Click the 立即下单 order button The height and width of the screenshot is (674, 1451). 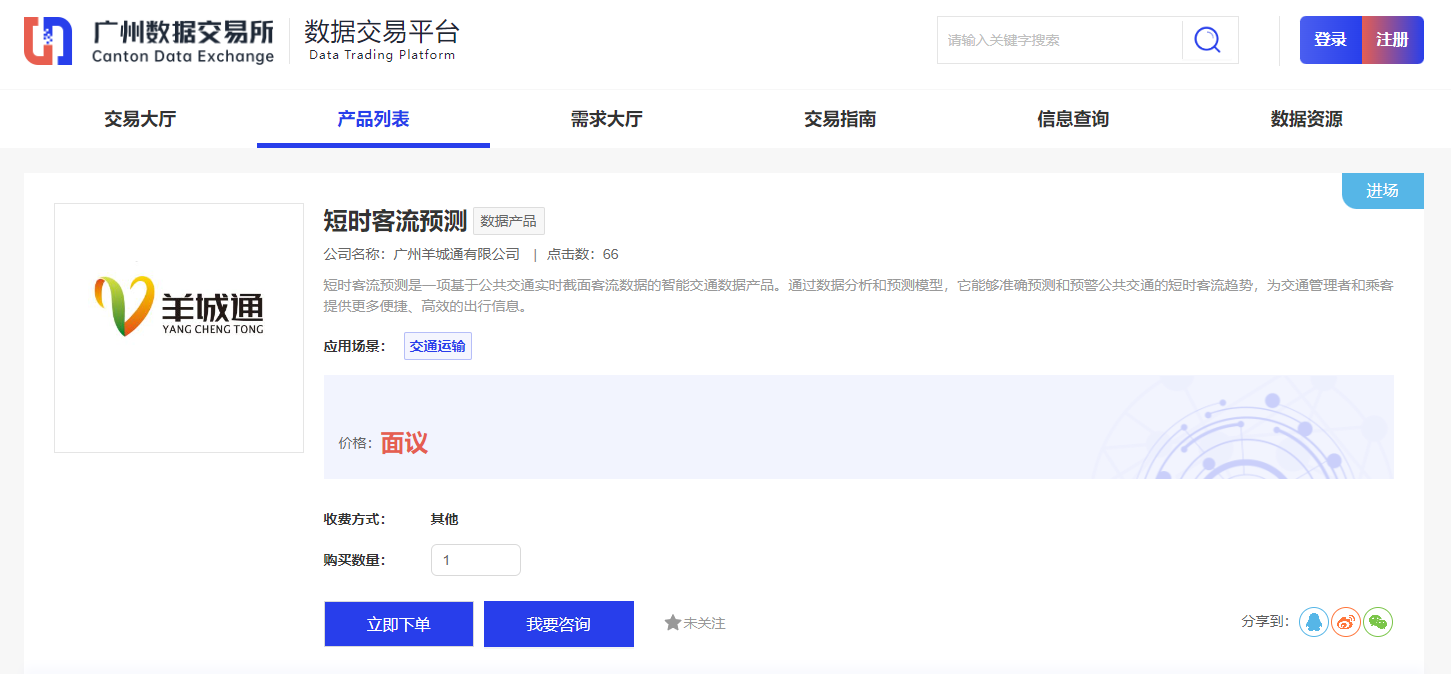[x=398, y=624]
